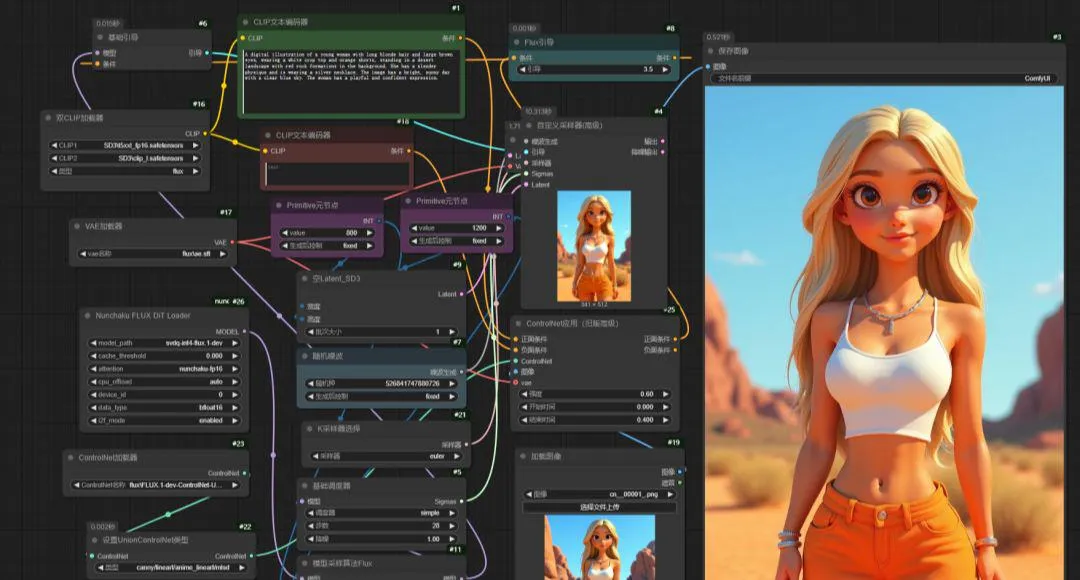Click 采样器 output socket on K采样器选择
This screenshot has height=580, width=1080.
(466, 444)
